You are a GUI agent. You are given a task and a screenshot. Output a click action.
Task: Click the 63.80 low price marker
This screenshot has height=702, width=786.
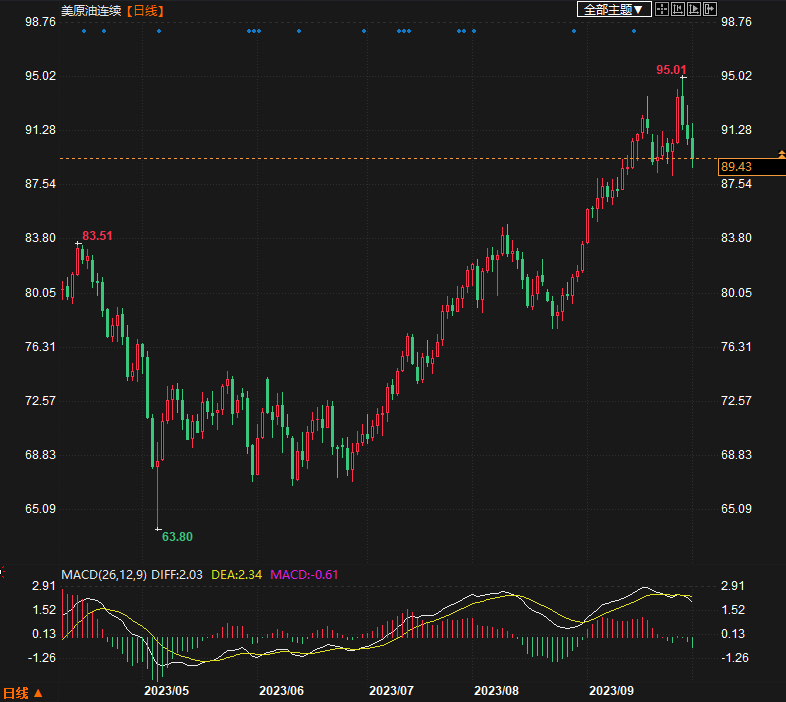(x=177, y=536)
